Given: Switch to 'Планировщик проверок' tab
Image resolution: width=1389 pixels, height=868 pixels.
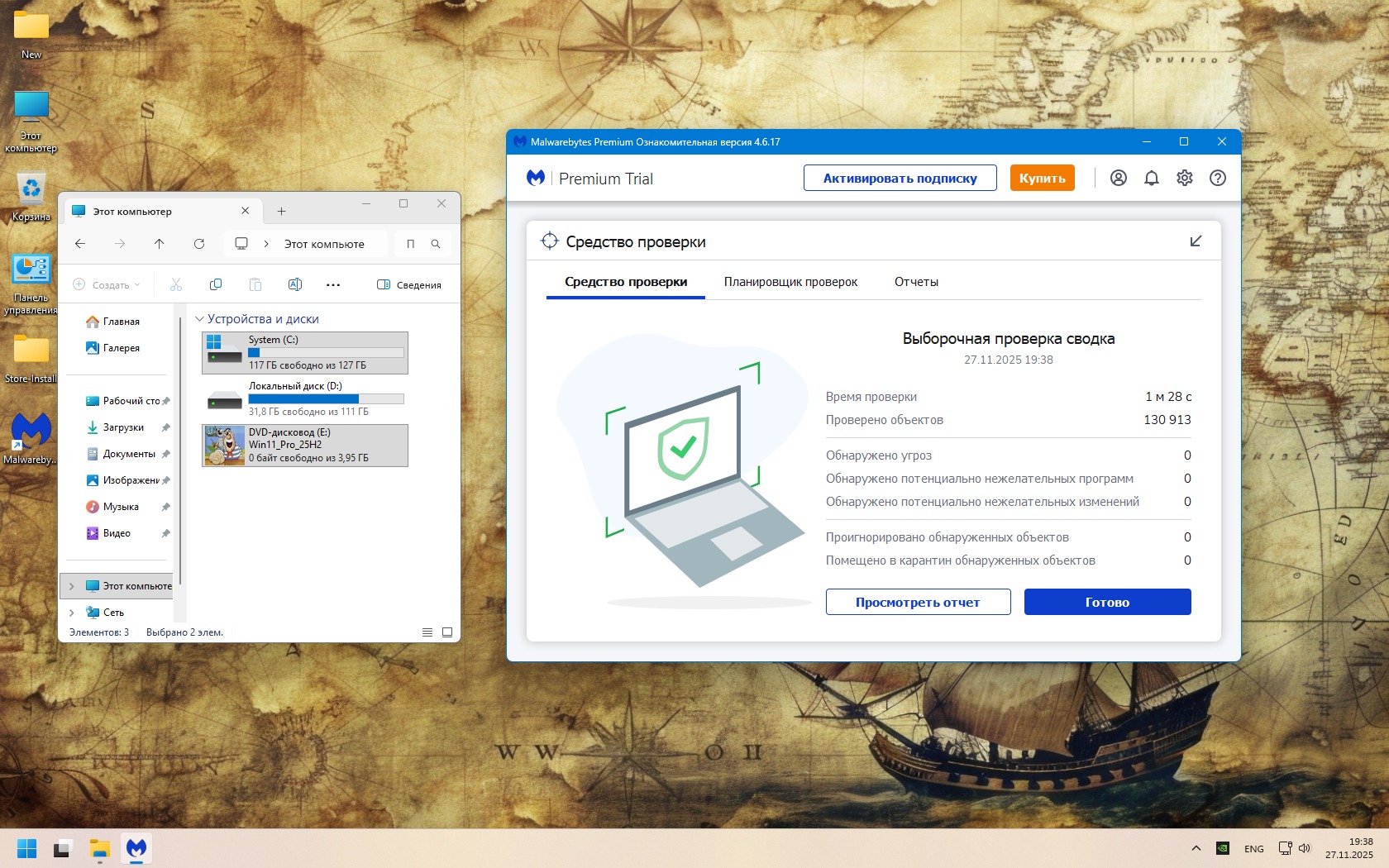Looking at the screenshot, I should click(x=790, y=282).
